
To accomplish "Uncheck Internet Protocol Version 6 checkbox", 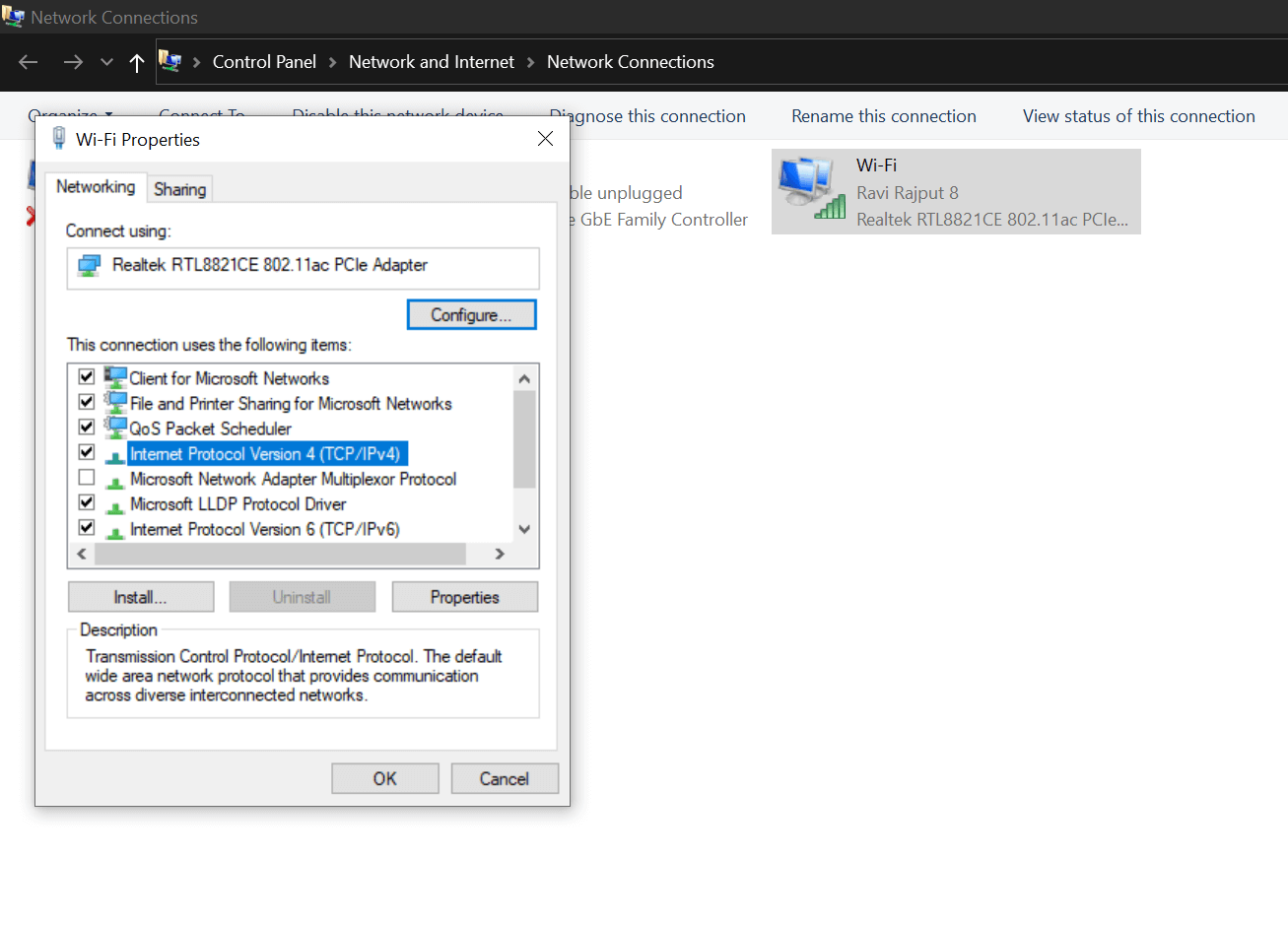I will (x=87, y=528).
